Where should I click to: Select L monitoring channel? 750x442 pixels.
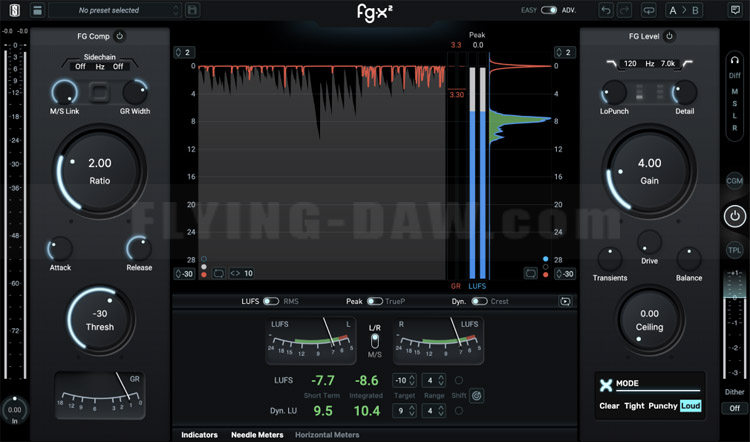735,116
